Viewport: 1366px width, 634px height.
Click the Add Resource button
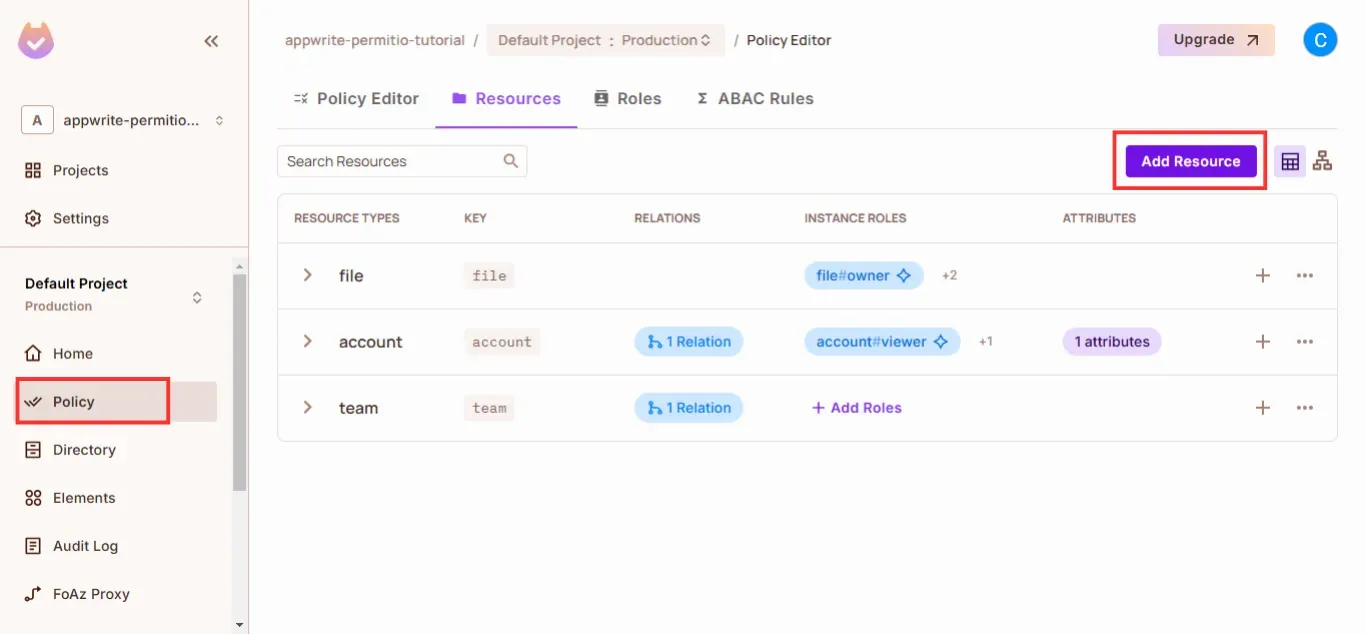click(1190, 161)
